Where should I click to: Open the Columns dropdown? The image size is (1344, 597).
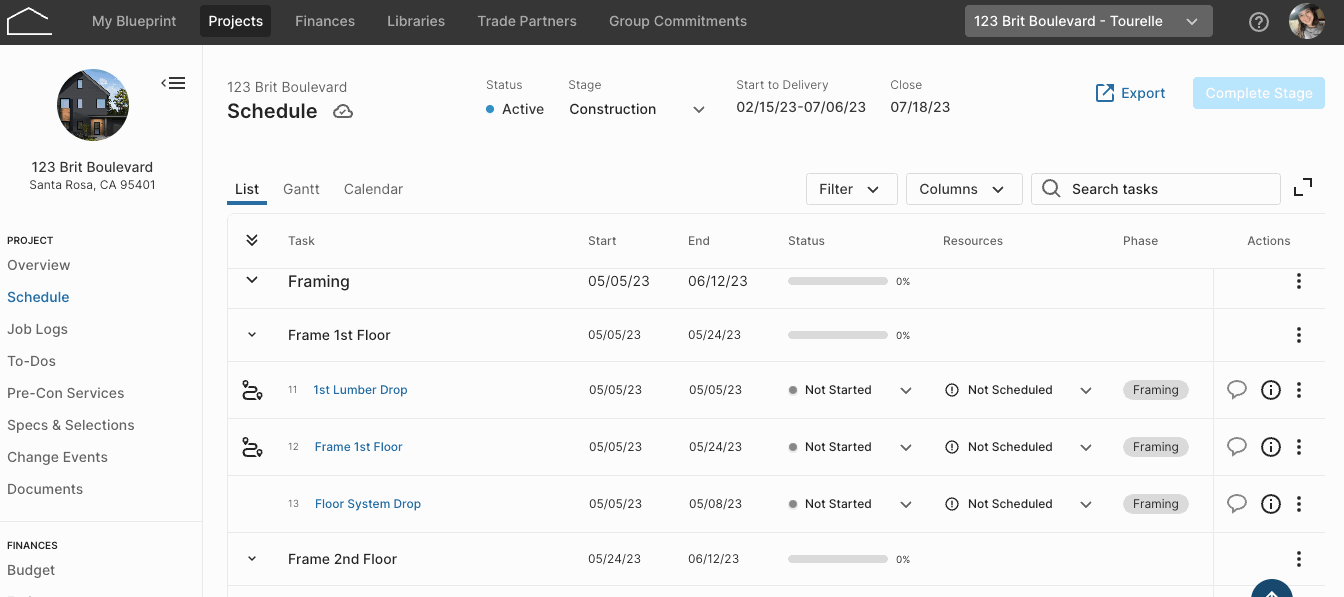964,189
